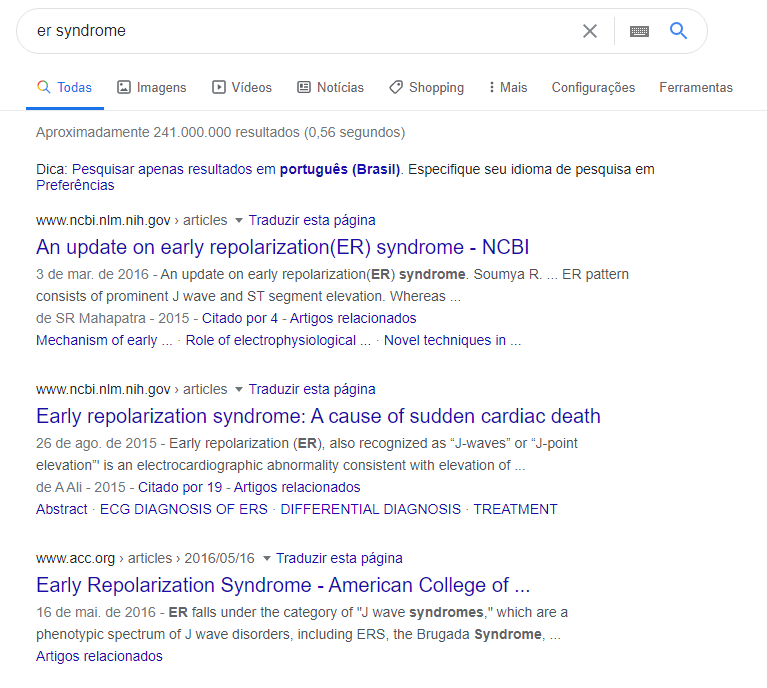Click Traduzir esta página for first result
Viewport: 767px width, 688px height.
312,220
